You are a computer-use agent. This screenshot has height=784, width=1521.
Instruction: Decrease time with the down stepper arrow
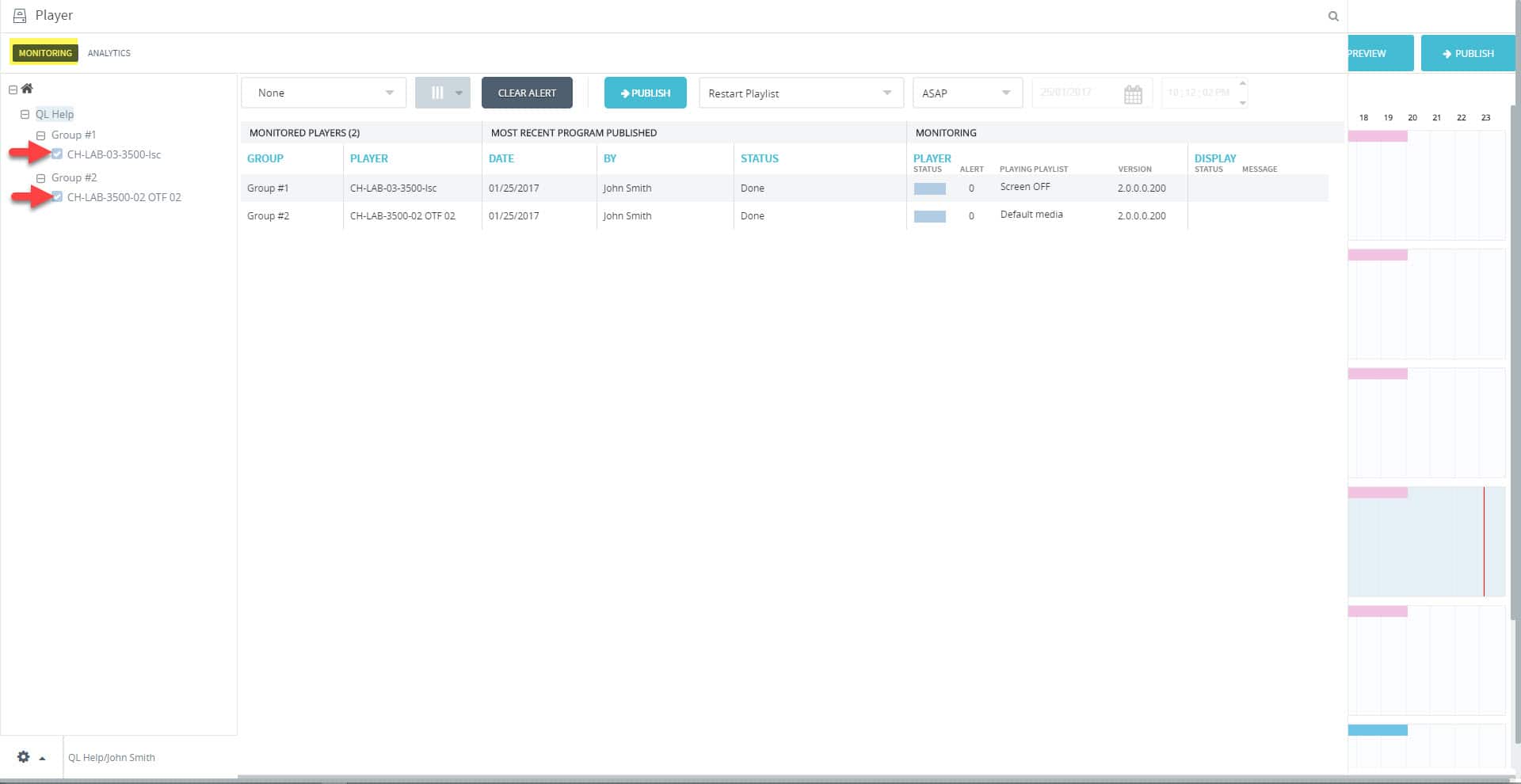click(1242, 102)
